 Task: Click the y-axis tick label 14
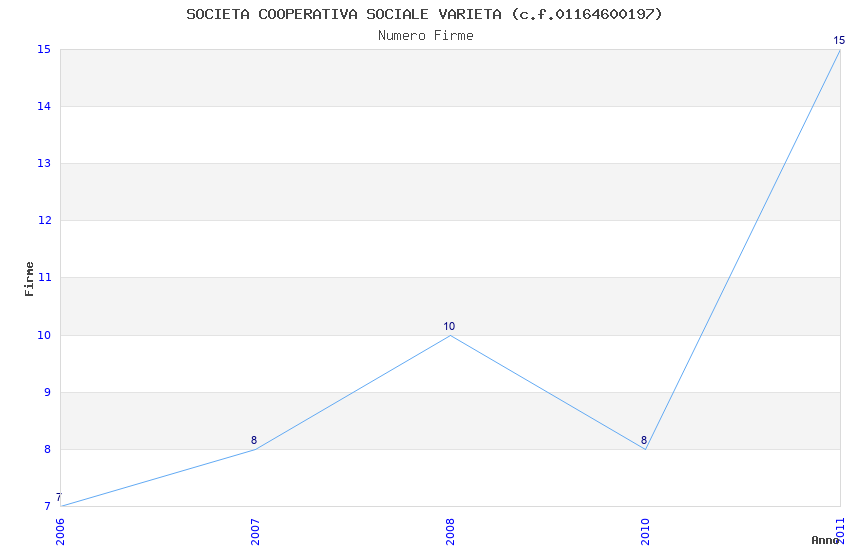pos(44,106)
